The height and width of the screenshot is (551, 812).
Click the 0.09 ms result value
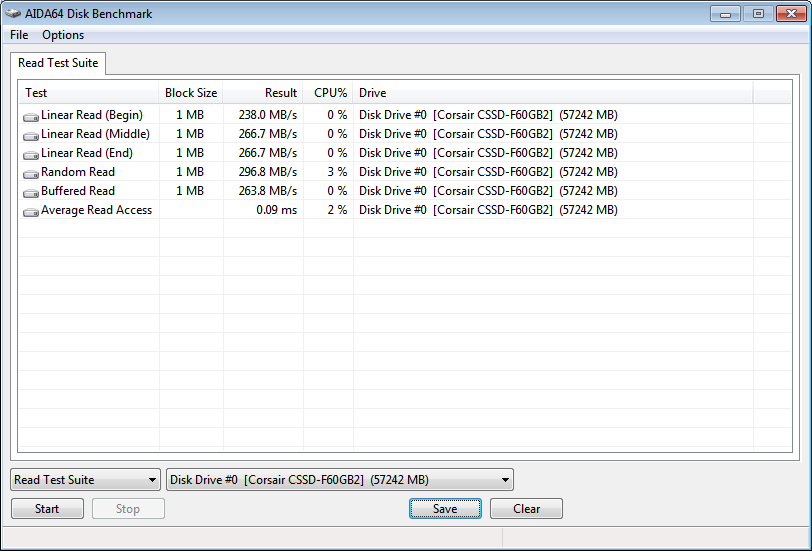(277, 210)
